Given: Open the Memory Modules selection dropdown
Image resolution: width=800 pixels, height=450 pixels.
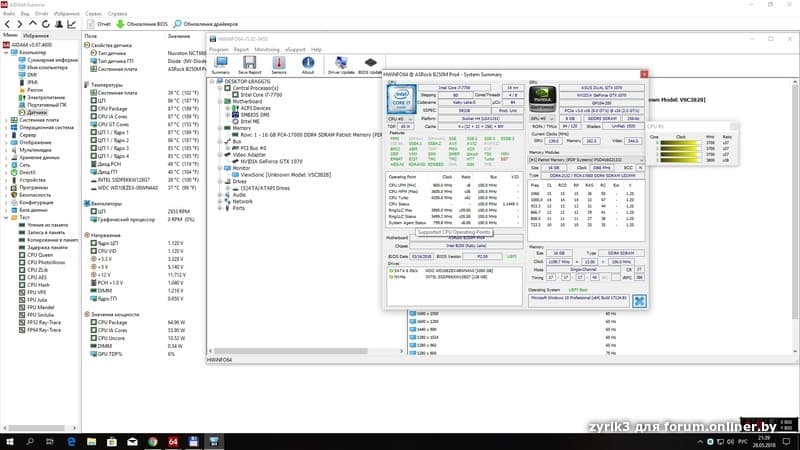Looking at the screenshot, I should 587,158.
